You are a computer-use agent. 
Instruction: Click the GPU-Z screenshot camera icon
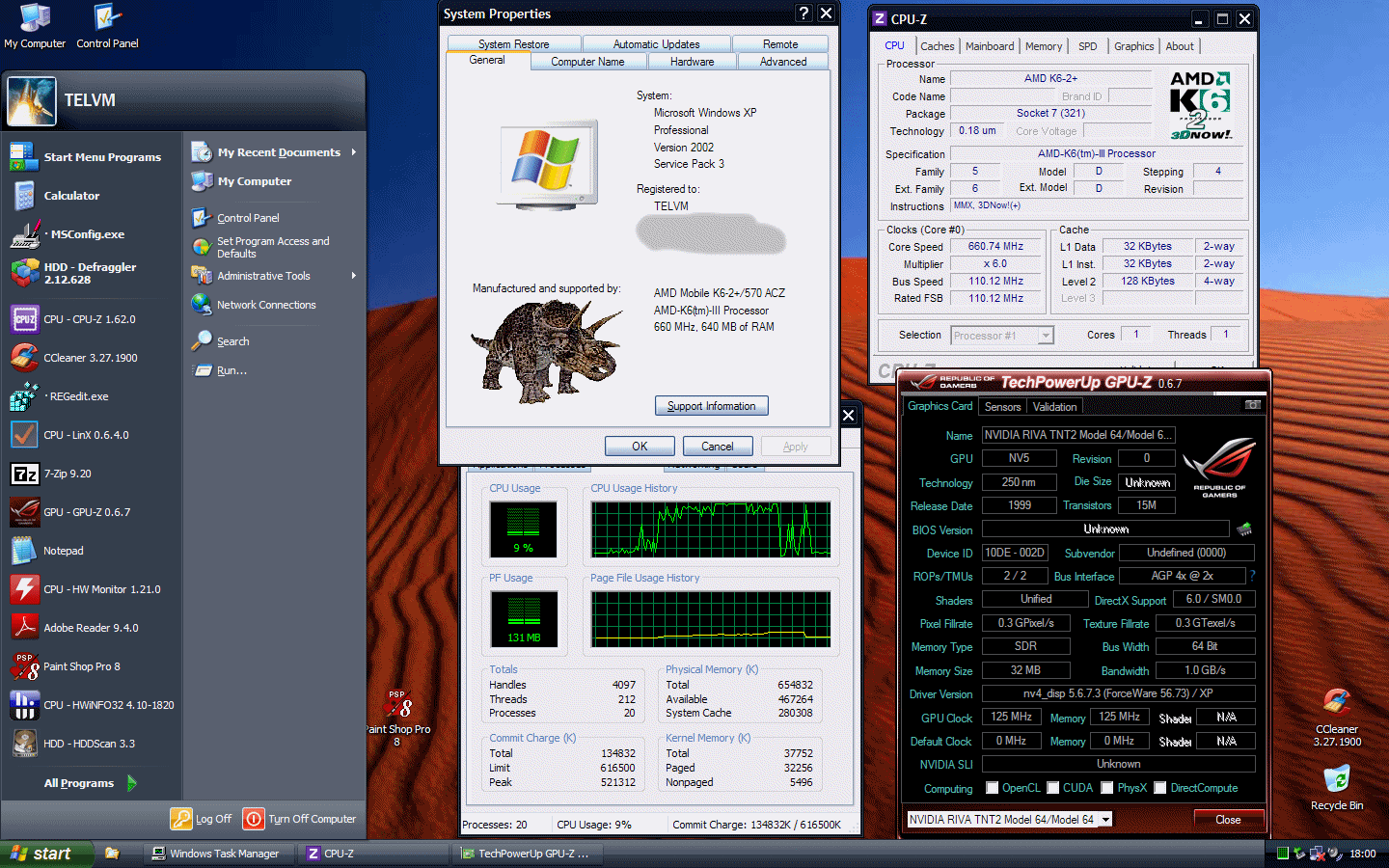pyautogui.click(x=1252, y=406)
